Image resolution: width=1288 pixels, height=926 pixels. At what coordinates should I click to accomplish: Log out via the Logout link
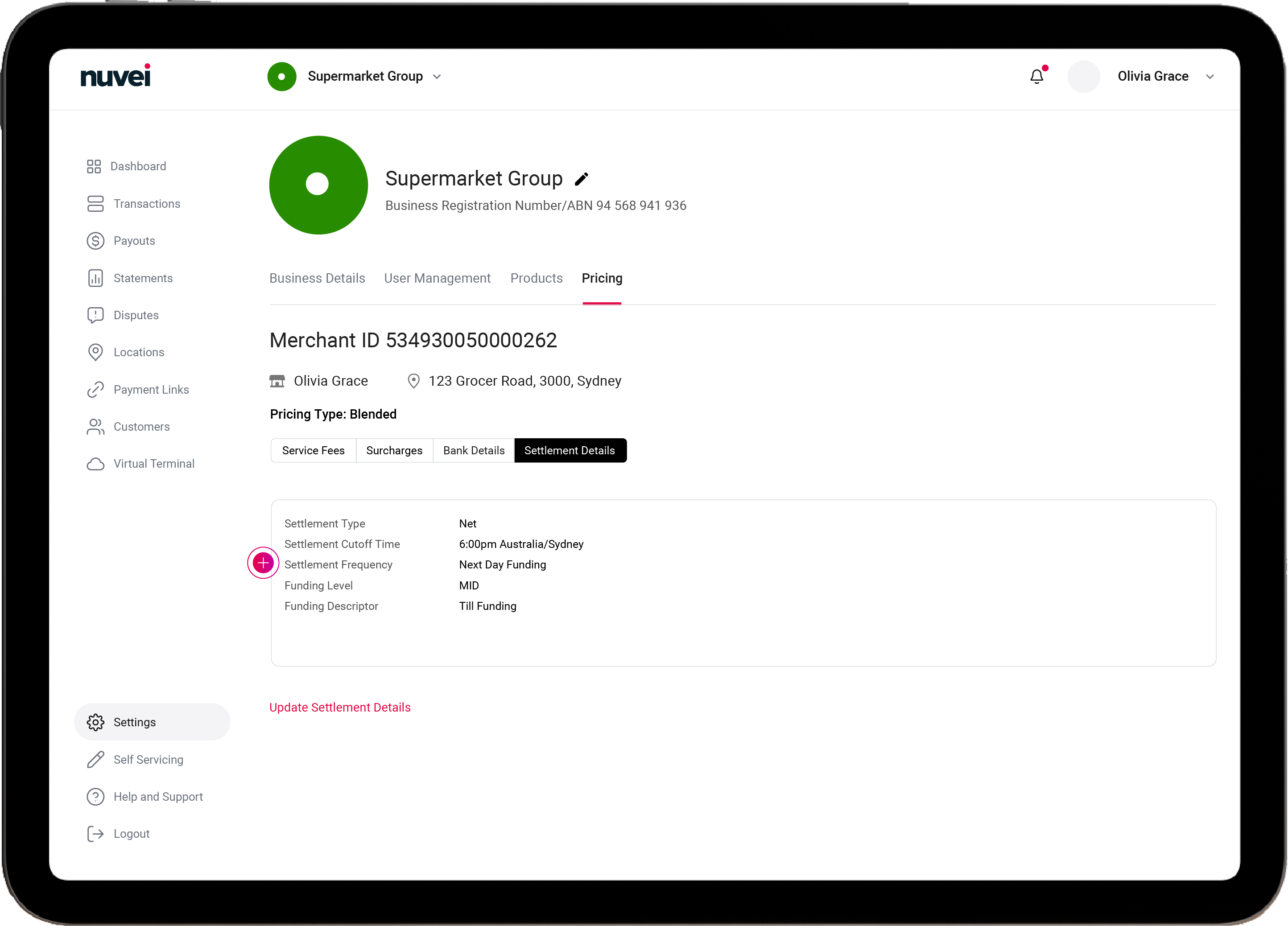point(132,833)
